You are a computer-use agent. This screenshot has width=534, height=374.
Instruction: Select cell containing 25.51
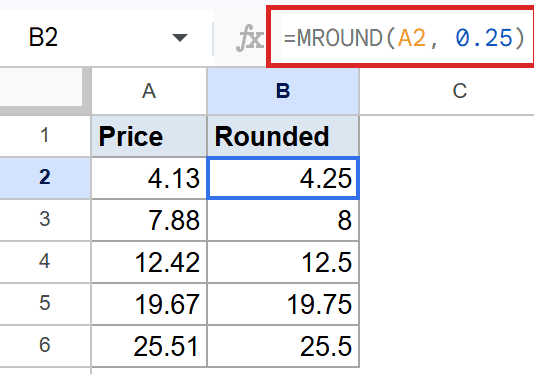tap(149, 346)
